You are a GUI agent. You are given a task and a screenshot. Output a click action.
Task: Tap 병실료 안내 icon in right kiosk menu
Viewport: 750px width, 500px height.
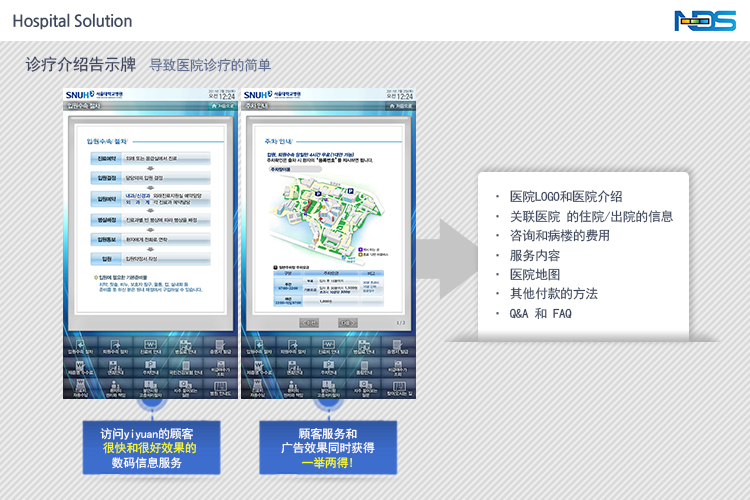pyautogui.click(x=361, y=349)
